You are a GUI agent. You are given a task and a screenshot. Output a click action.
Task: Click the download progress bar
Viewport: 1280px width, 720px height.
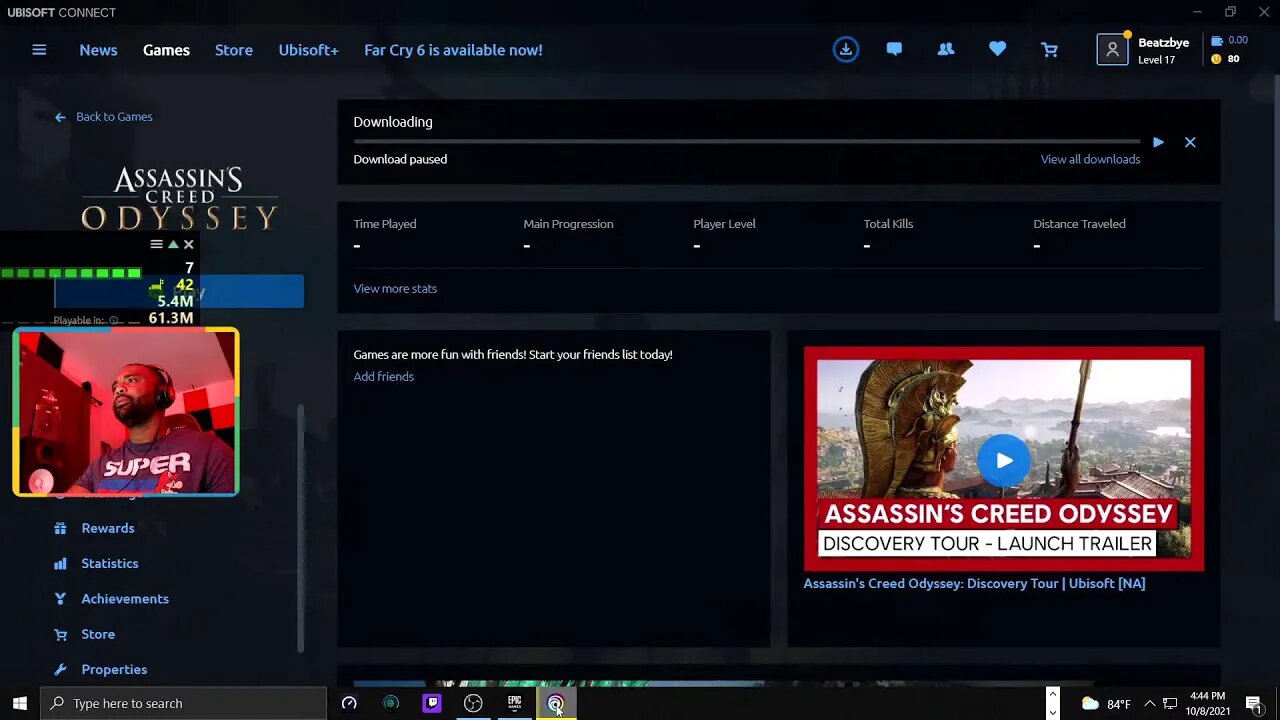[x=746, y=142]
